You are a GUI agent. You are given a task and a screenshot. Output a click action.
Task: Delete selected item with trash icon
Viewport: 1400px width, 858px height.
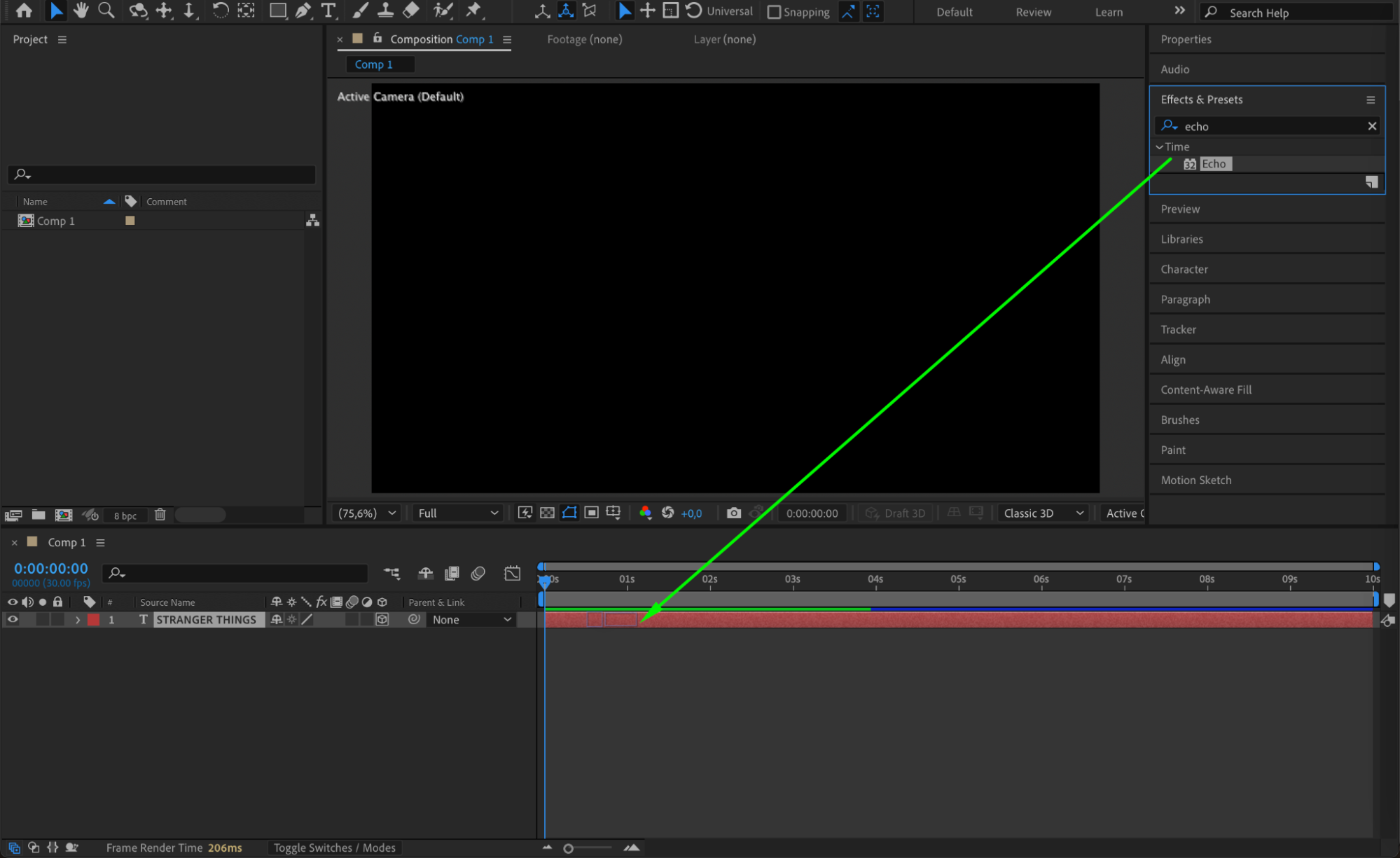(160, 515)
